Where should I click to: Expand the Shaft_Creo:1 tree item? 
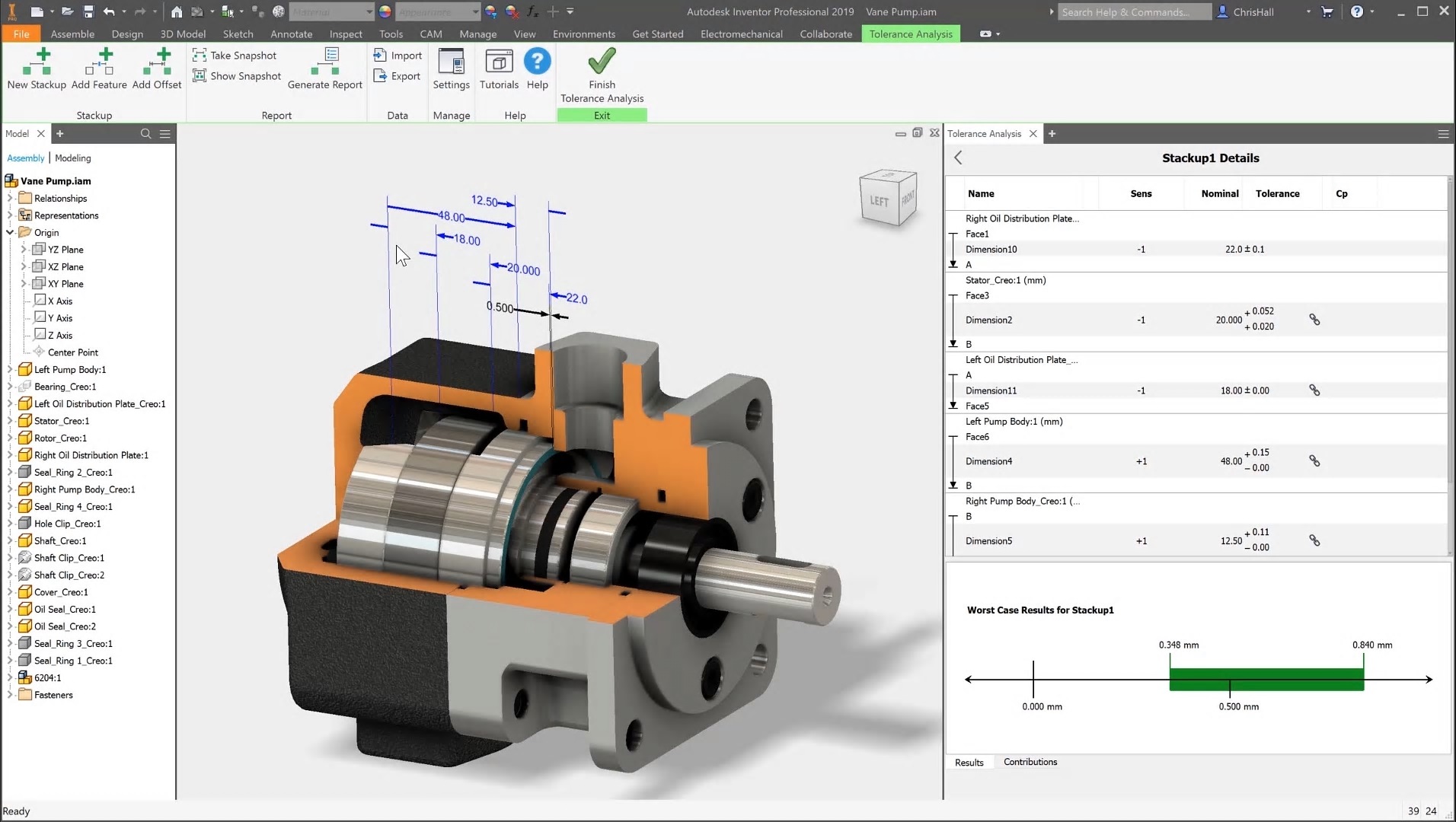(x=9, y=540)
